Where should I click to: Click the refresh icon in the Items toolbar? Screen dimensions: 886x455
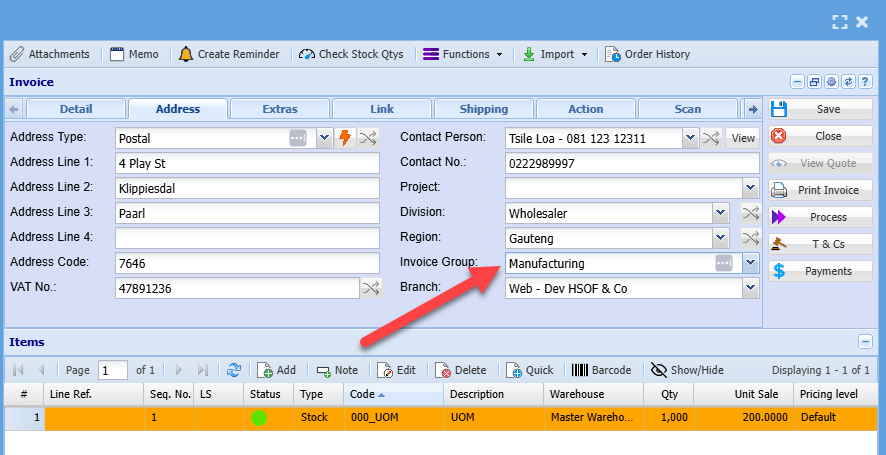(x=234, y=370)
